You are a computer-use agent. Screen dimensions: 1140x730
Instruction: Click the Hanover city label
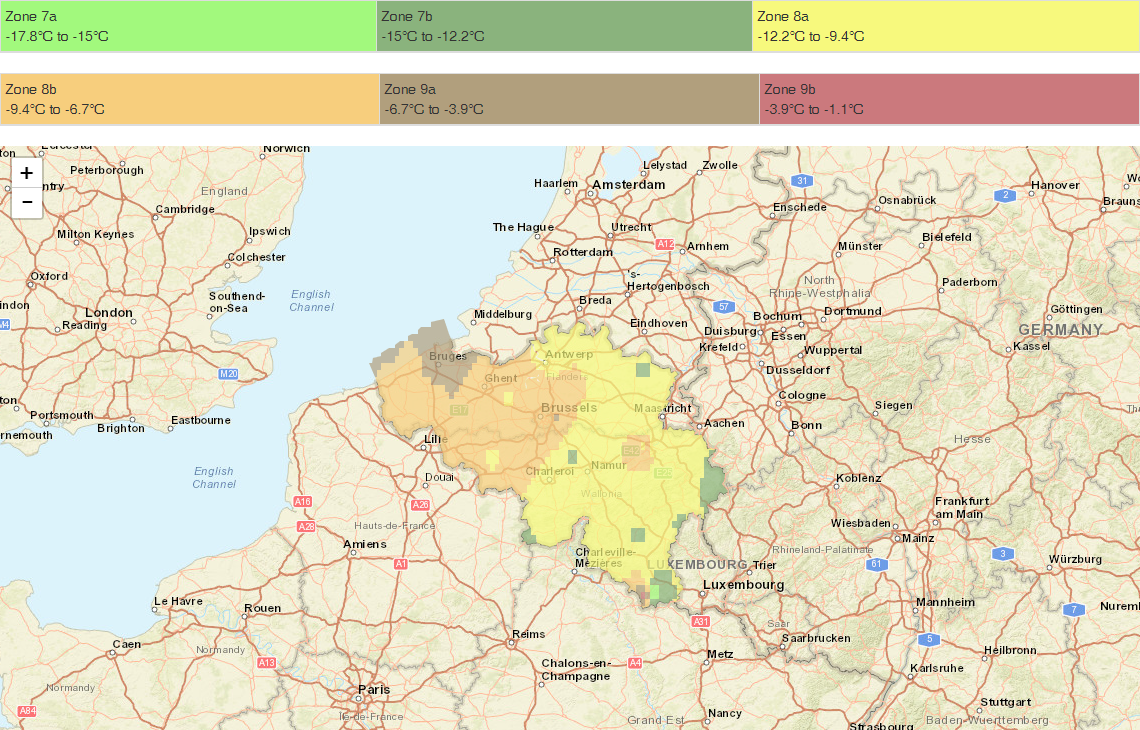(1055, 185)
